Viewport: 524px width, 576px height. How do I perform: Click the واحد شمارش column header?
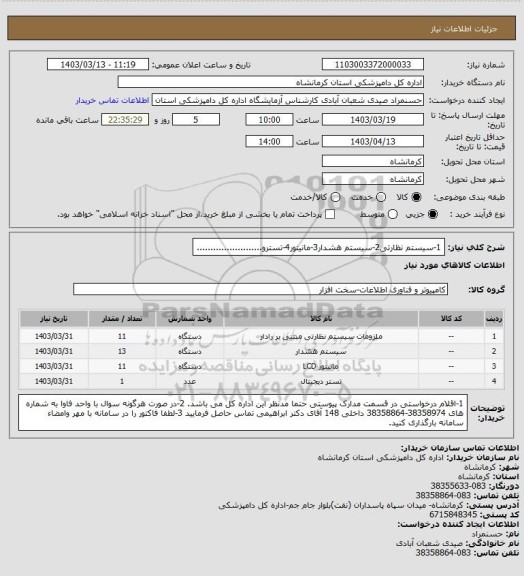pyautogui.click(x=190, y=319)
